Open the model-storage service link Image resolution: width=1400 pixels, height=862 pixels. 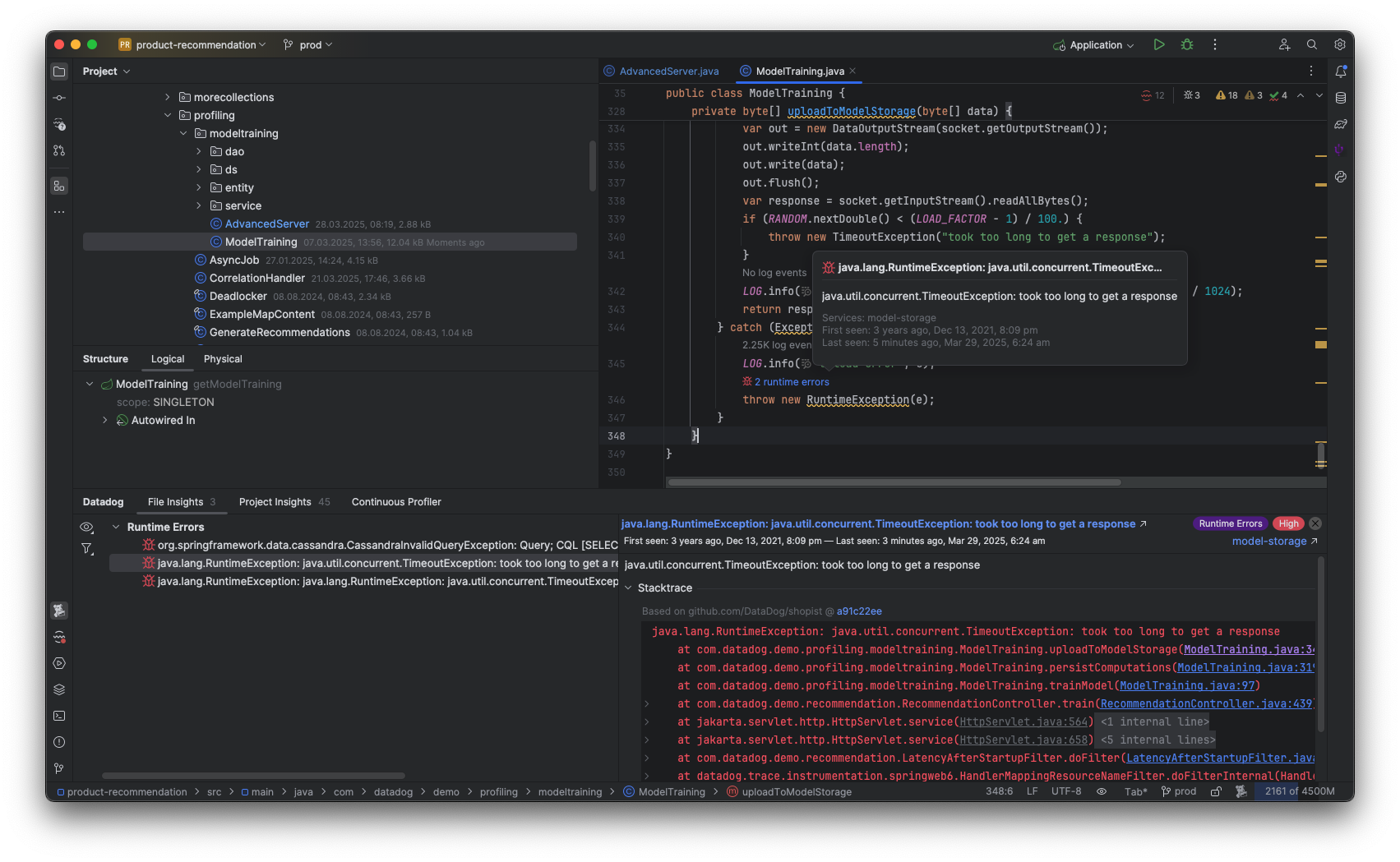point(1274,541)
